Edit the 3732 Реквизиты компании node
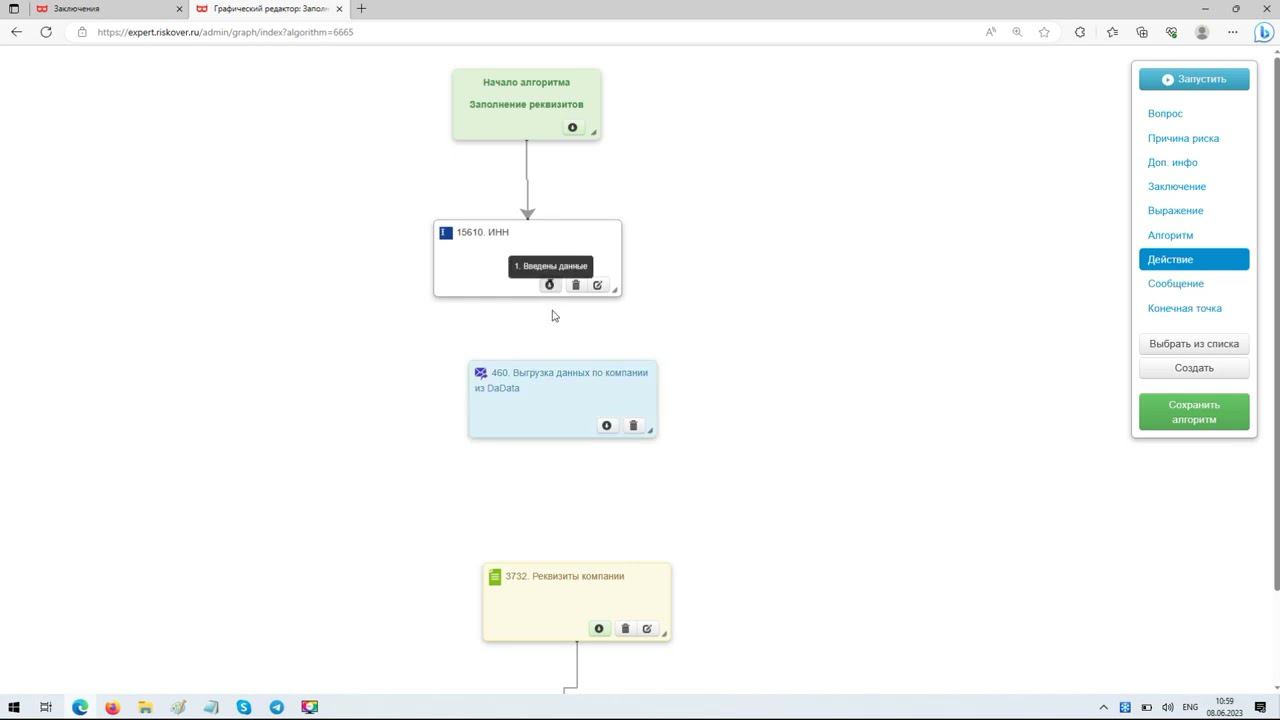This screenshot has height=720, width=1280. pyautogui.click(x=647, y=629)
